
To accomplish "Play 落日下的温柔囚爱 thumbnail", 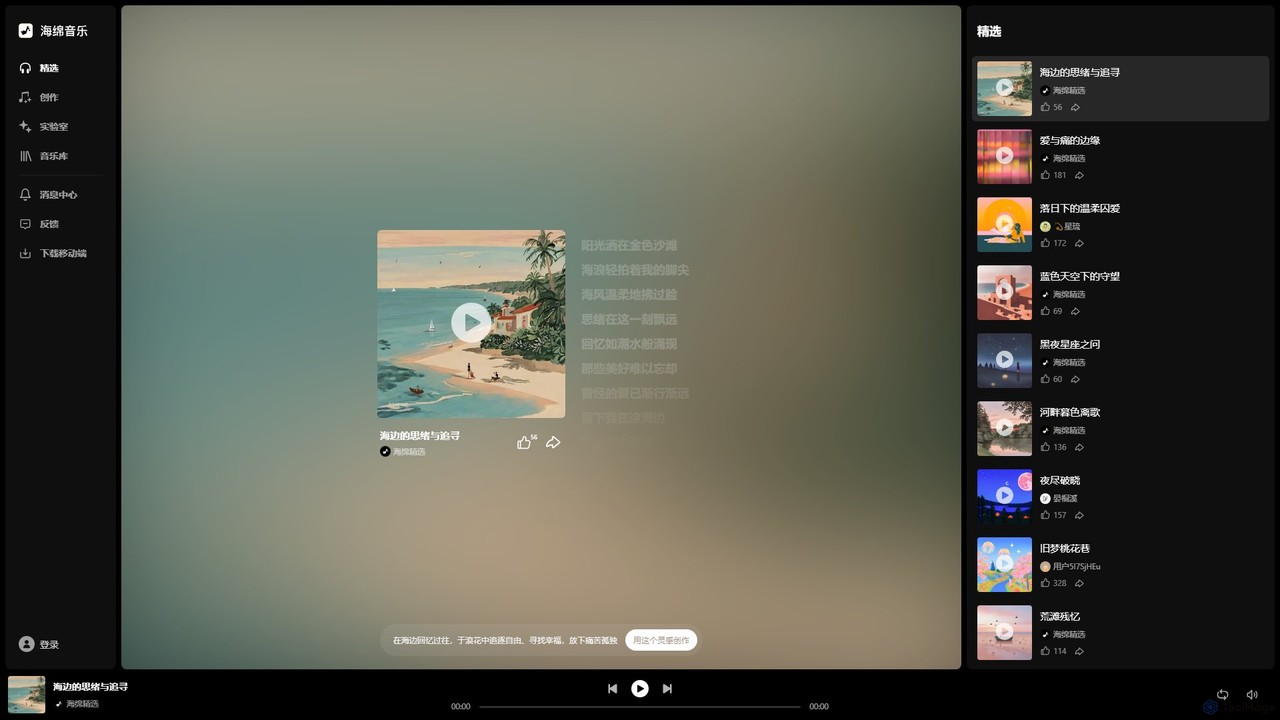I will click(x=1004, y=224).
